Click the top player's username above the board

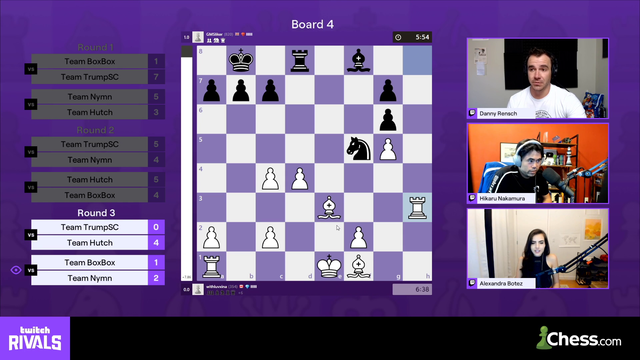point(214,34)
